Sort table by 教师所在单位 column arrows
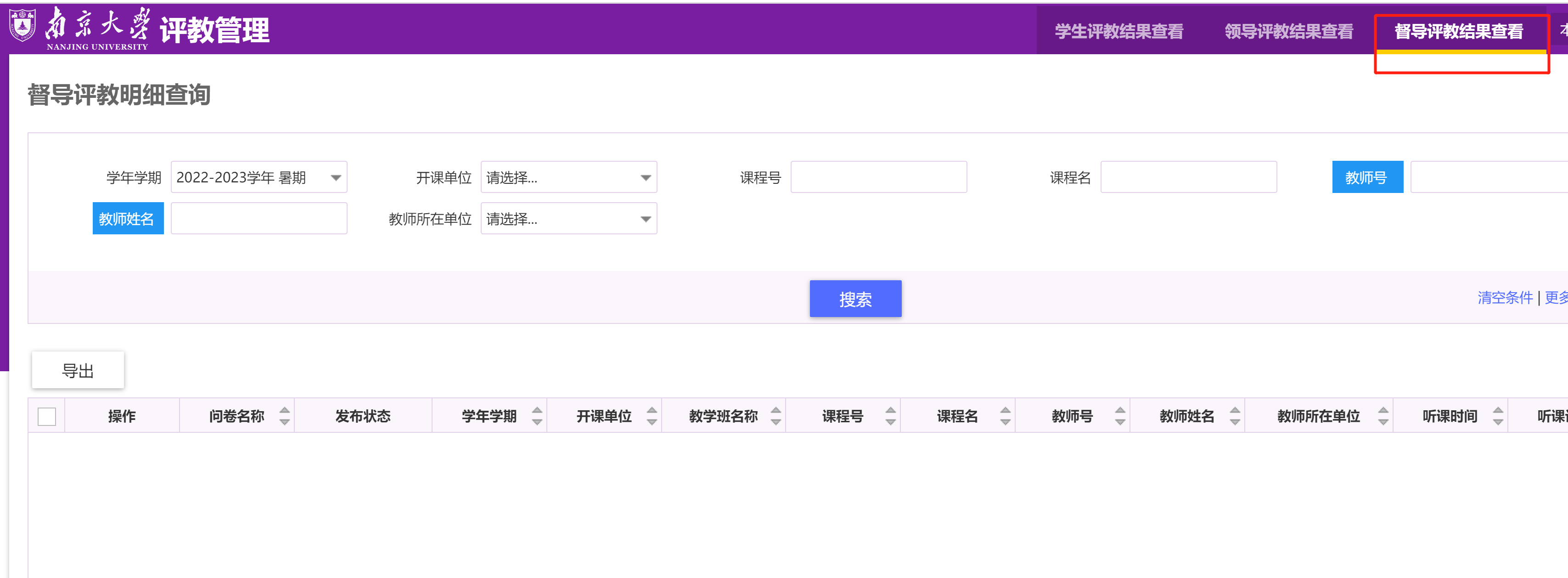The width and height of the screenshot is (1568, 578). pos(1383,416)
